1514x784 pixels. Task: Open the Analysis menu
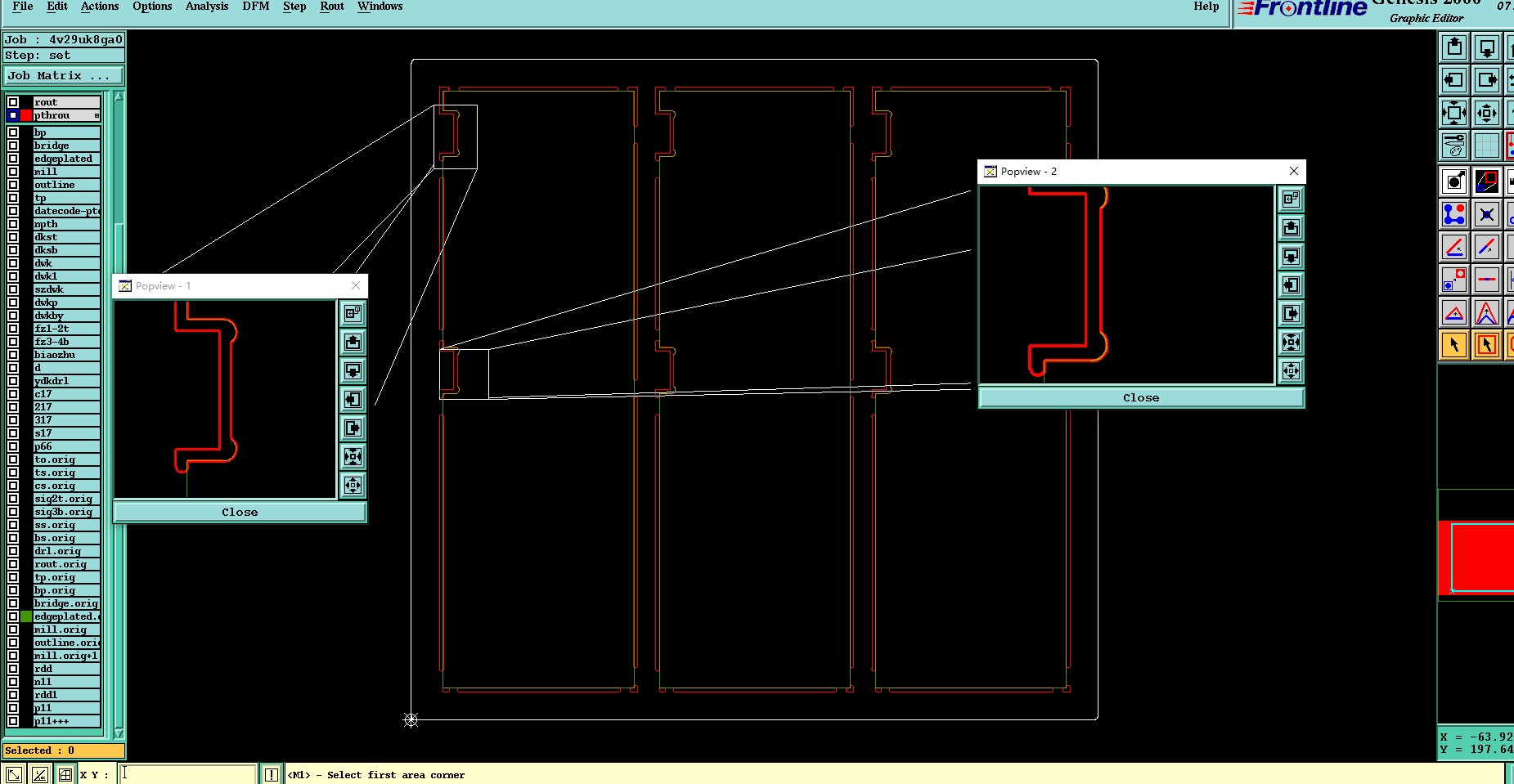pos(207,7)
